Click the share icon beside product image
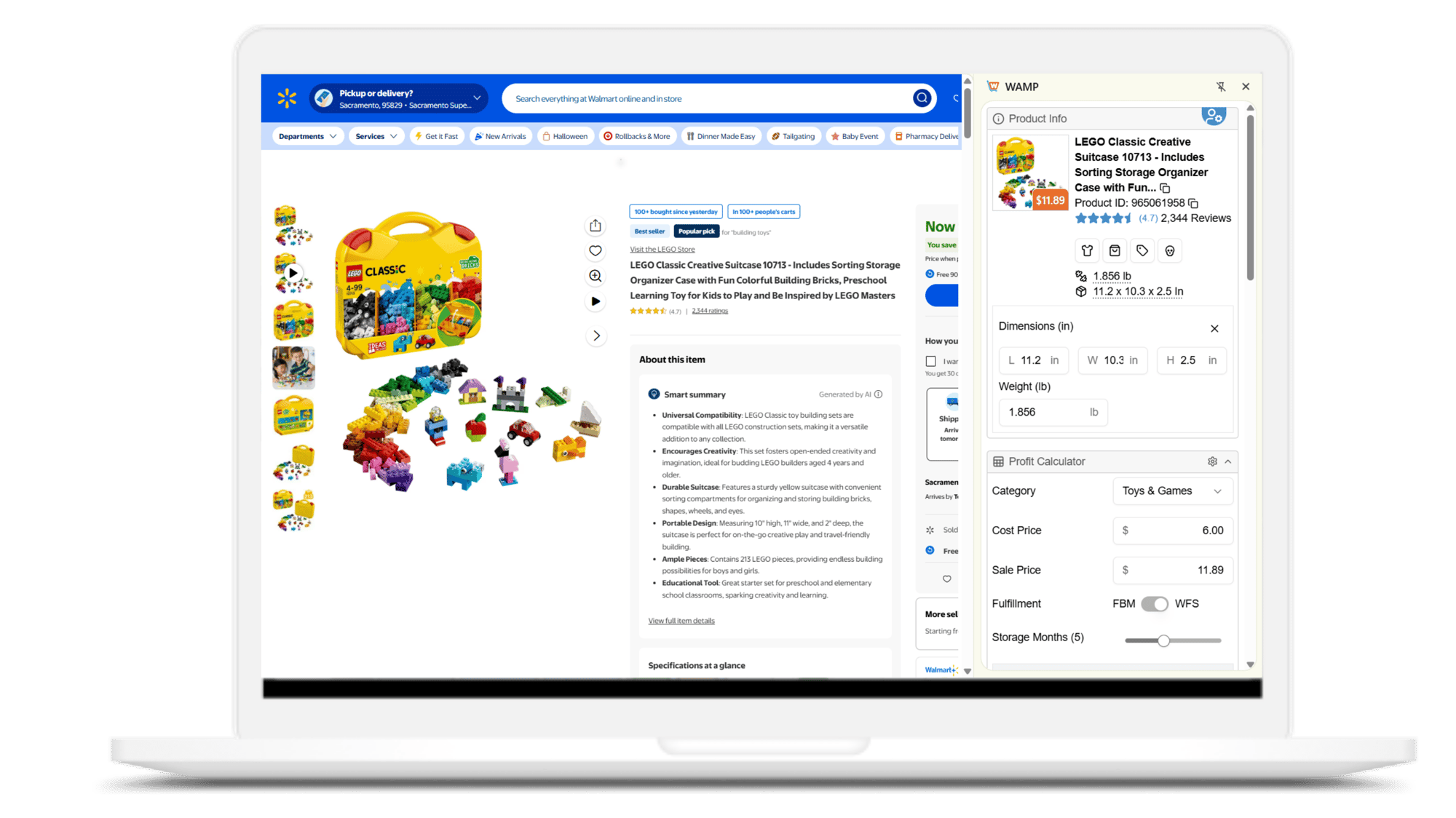Screen dimensions: 1456x818 (596, 226)
